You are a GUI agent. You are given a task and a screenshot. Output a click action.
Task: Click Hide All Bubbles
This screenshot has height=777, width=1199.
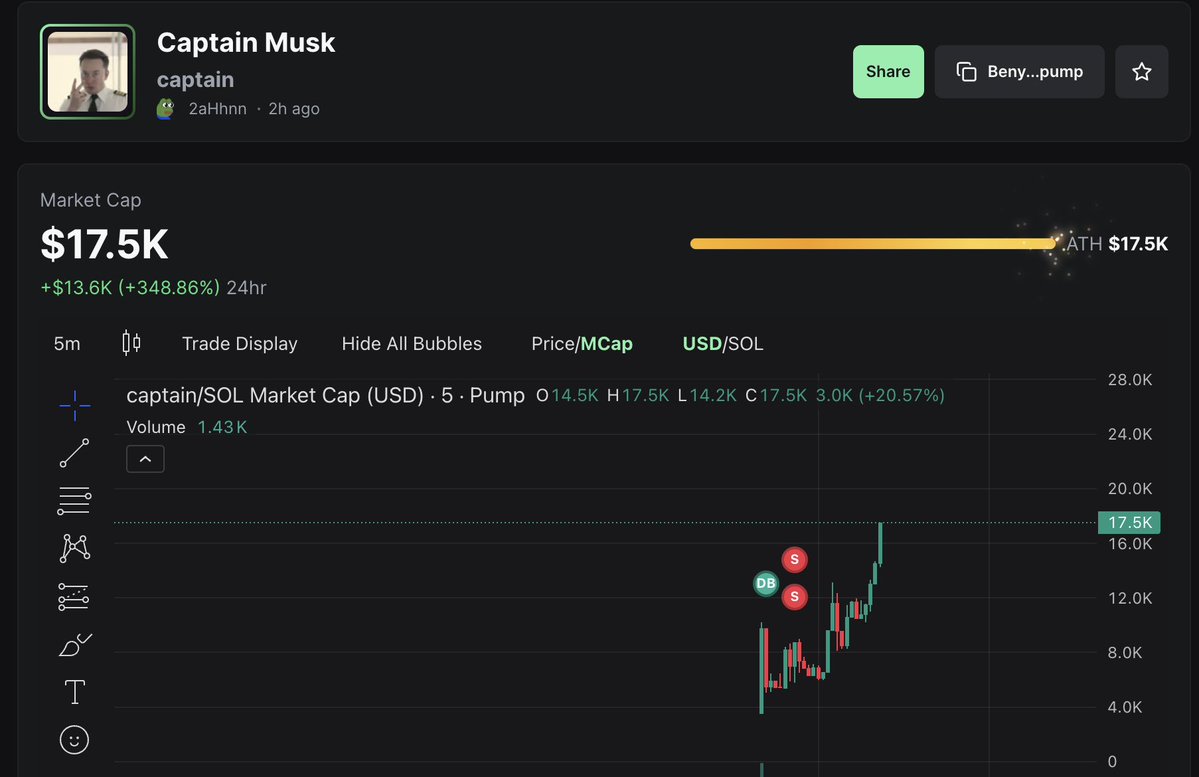[411, 344]
